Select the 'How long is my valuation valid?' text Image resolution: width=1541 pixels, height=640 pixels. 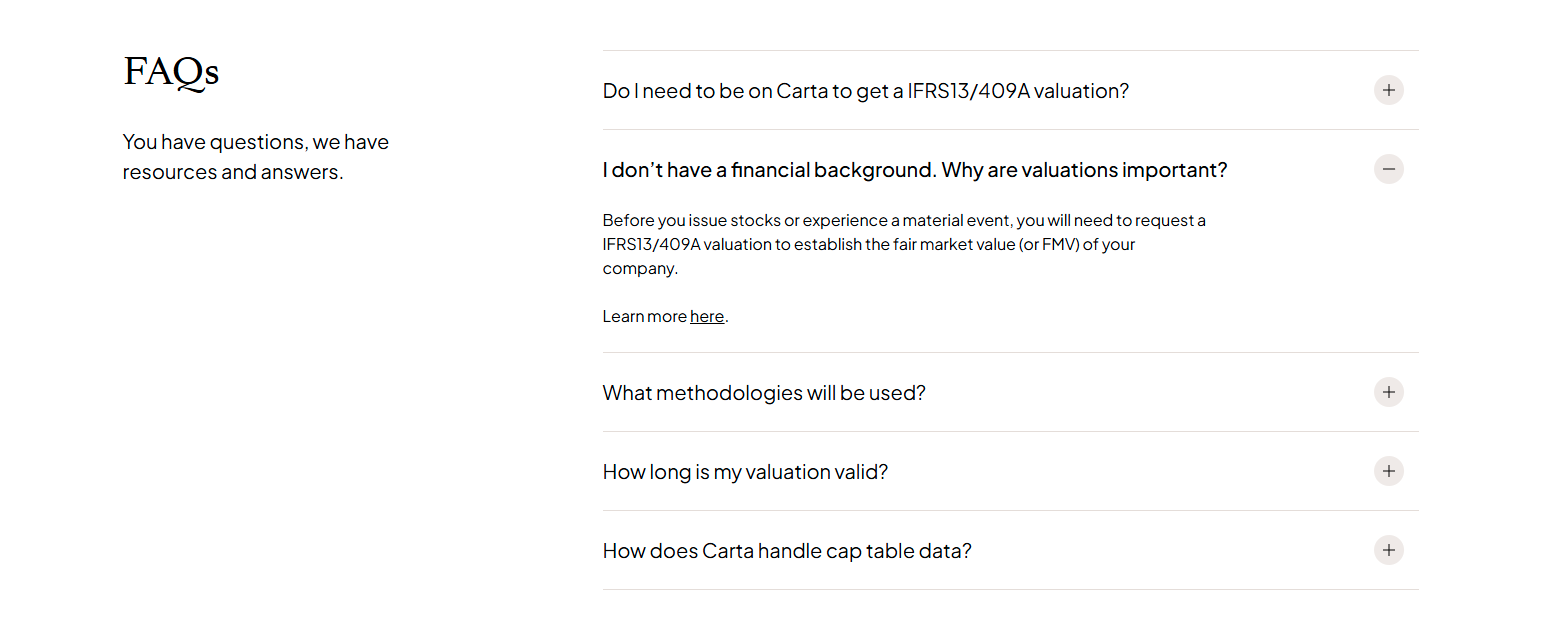point(744,471)
